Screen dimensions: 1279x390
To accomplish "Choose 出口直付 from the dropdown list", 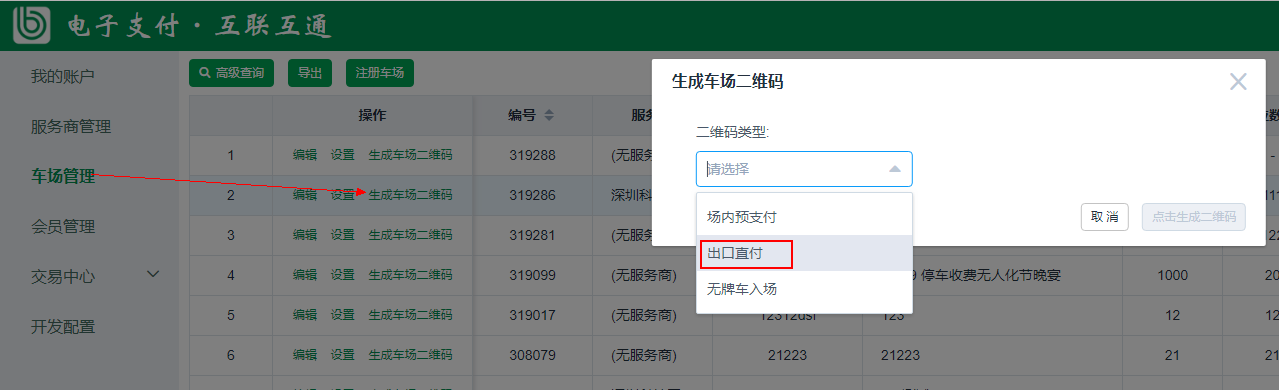I will [804, 253].
